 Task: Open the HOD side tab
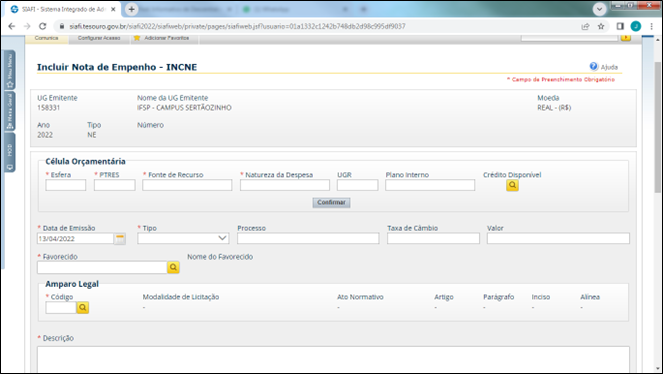pyautogui.click(x=10, y=152)
